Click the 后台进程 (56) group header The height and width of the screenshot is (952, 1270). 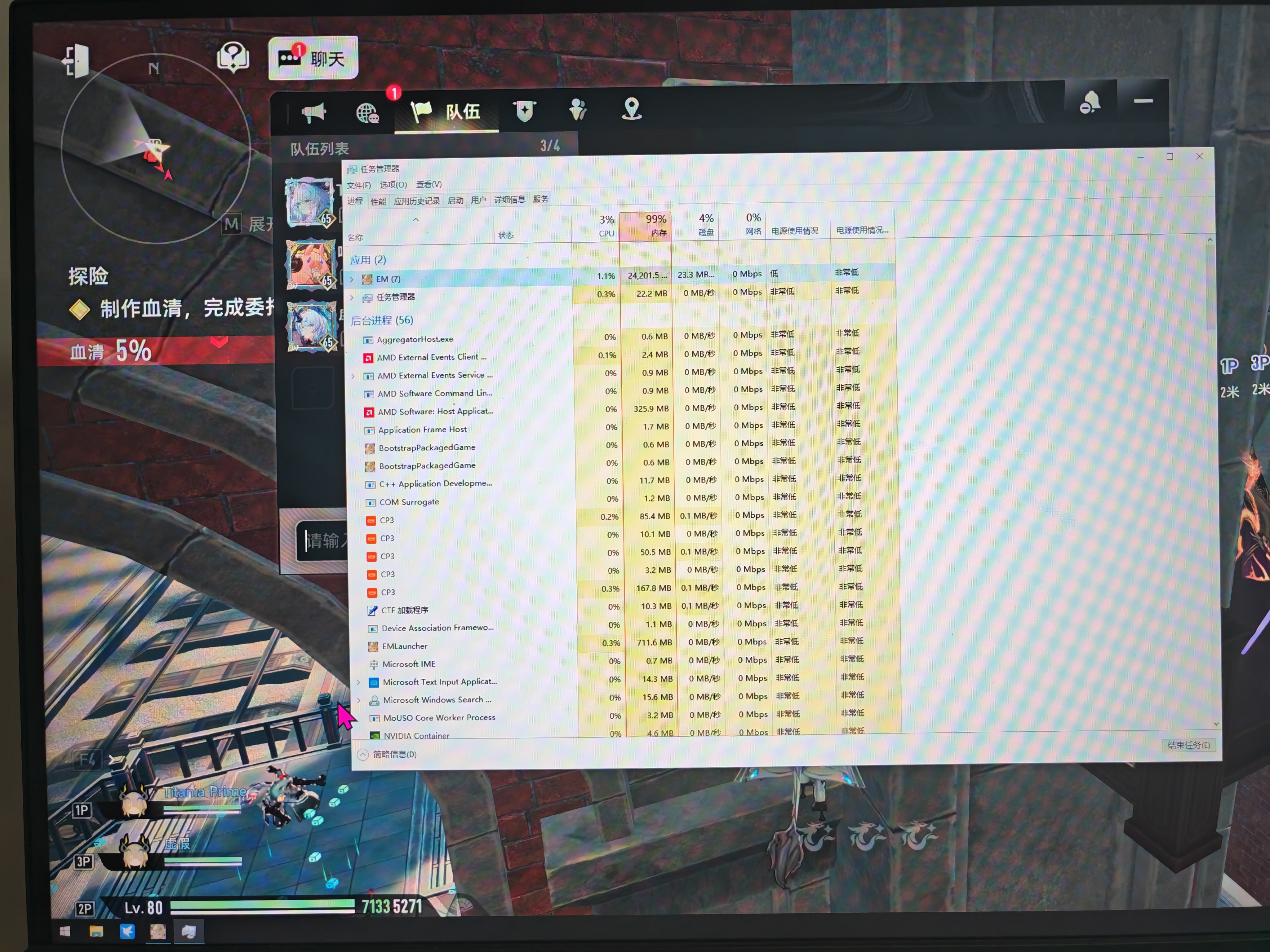[382, 321]
